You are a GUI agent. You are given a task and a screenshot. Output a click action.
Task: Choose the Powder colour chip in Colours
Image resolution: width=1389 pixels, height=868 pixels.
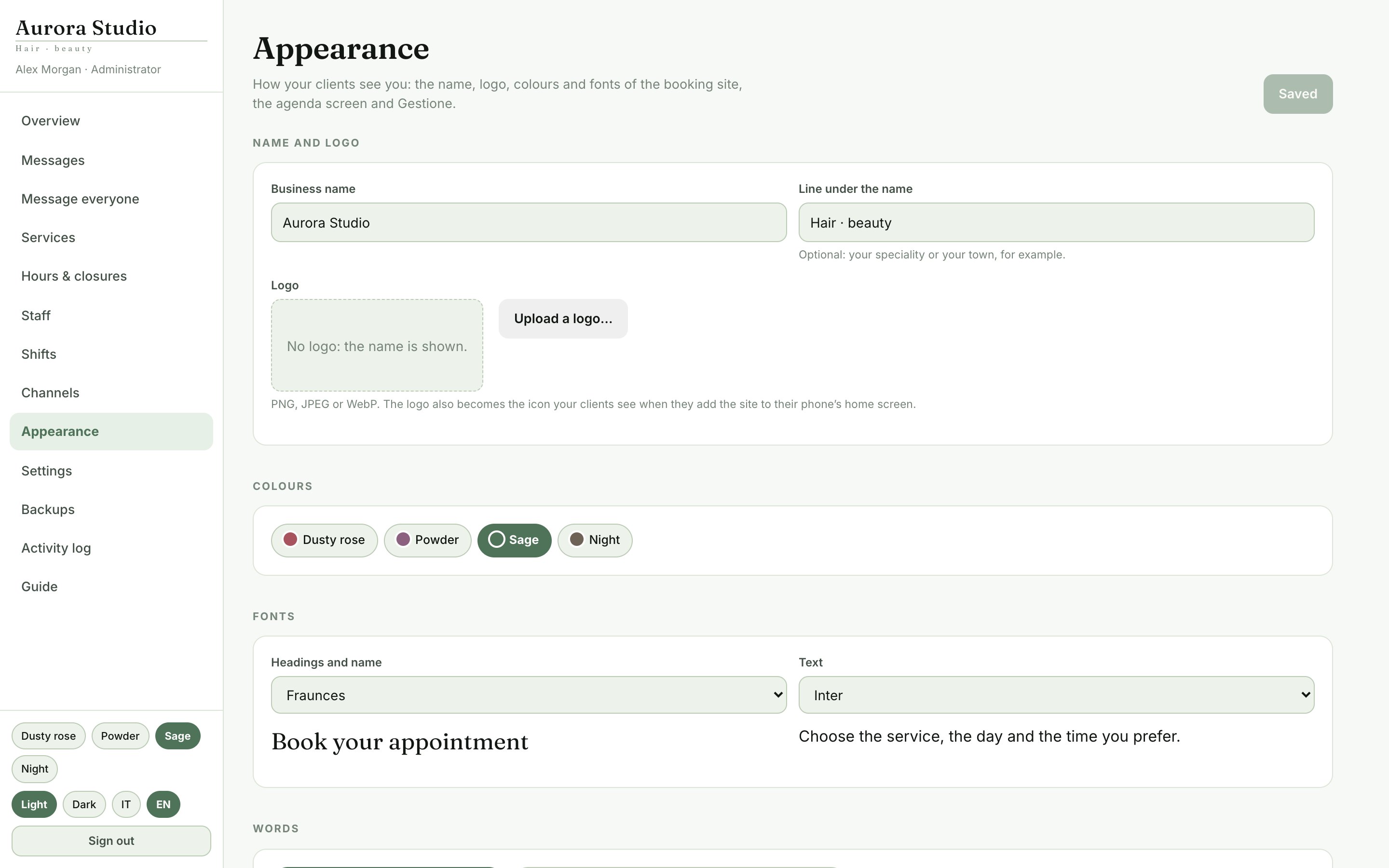pos(427,540)
